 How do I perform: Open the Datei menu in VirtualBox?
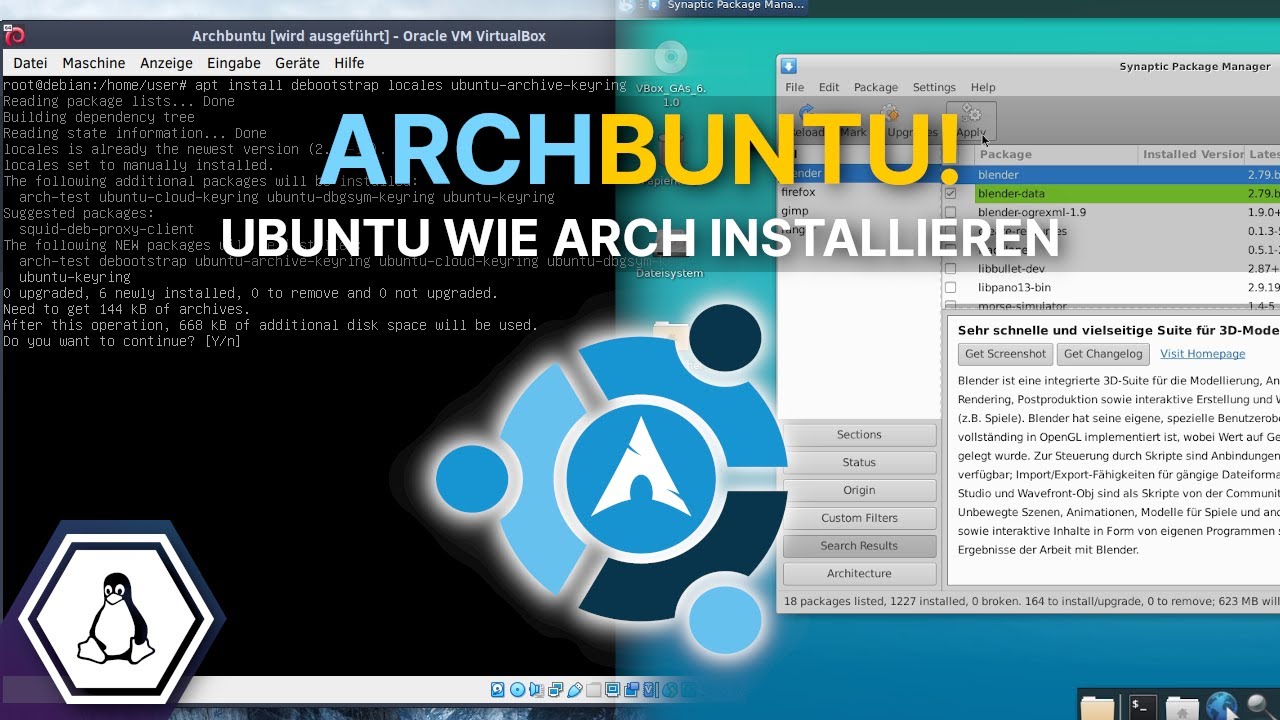point(30,63)
